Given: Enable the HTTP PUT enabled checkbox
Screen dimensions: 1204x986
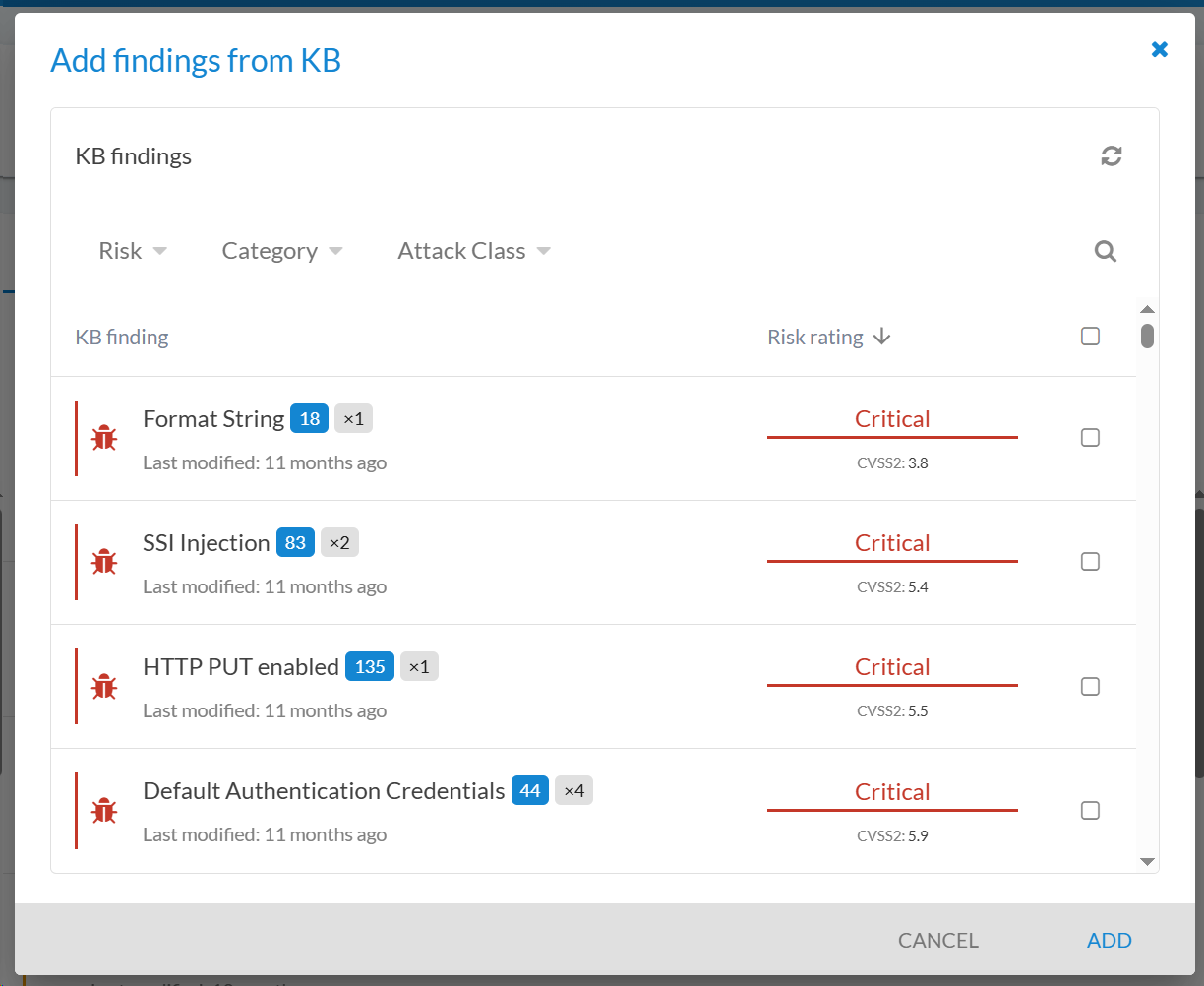Looking at the screenshot, I should coord(1090,686).
